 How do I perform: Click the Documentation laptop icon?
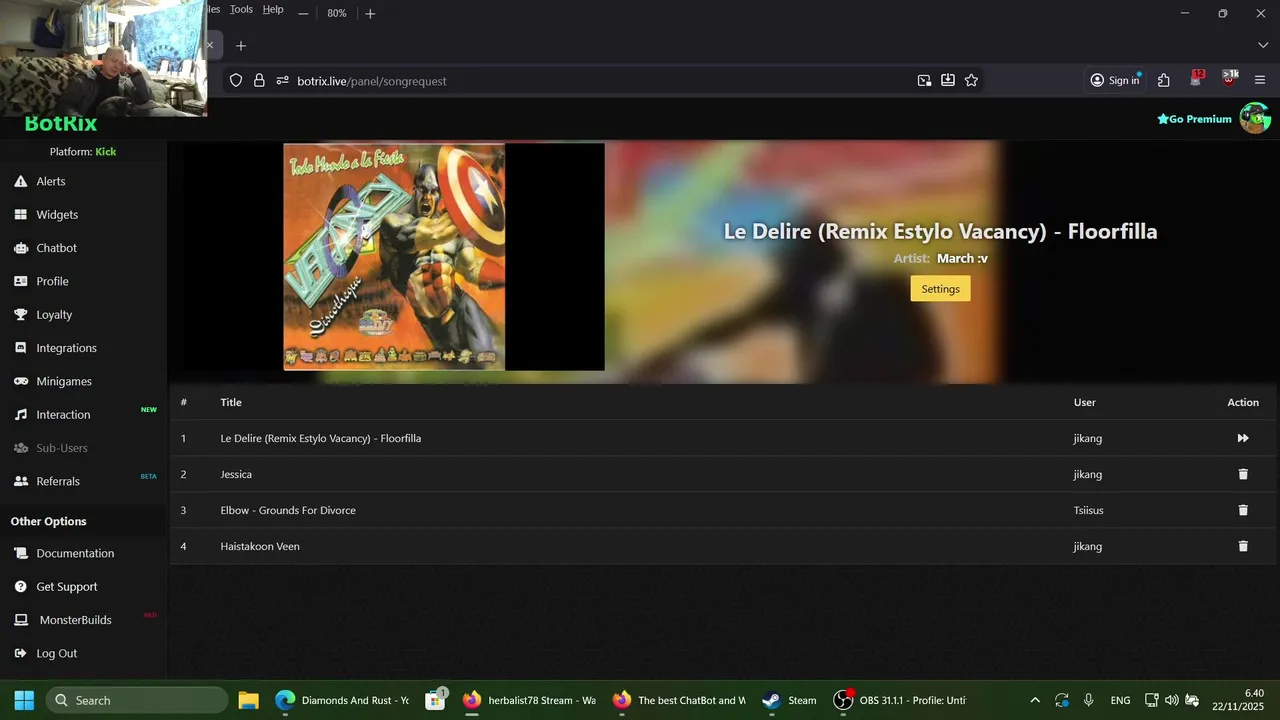[x=20, y=553]
